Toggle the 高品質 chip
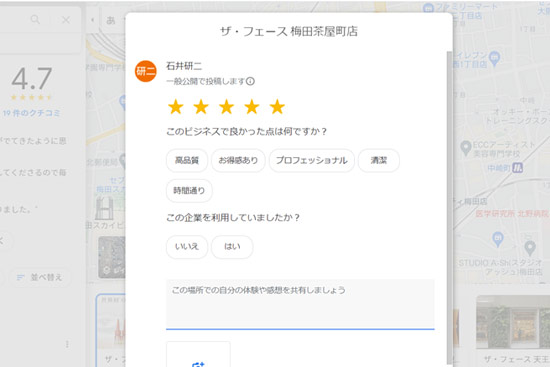 [187, 160]
